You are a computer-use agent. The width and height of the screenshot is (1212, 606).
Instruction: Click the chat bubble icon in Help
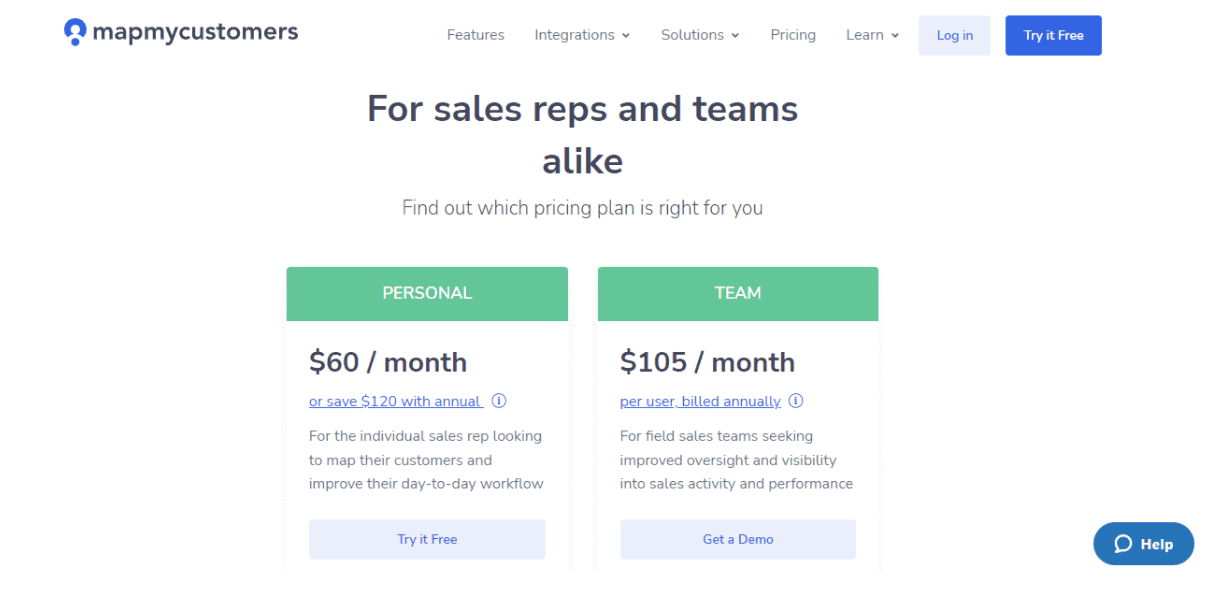pyautogui.click(x=1123, y=544)
